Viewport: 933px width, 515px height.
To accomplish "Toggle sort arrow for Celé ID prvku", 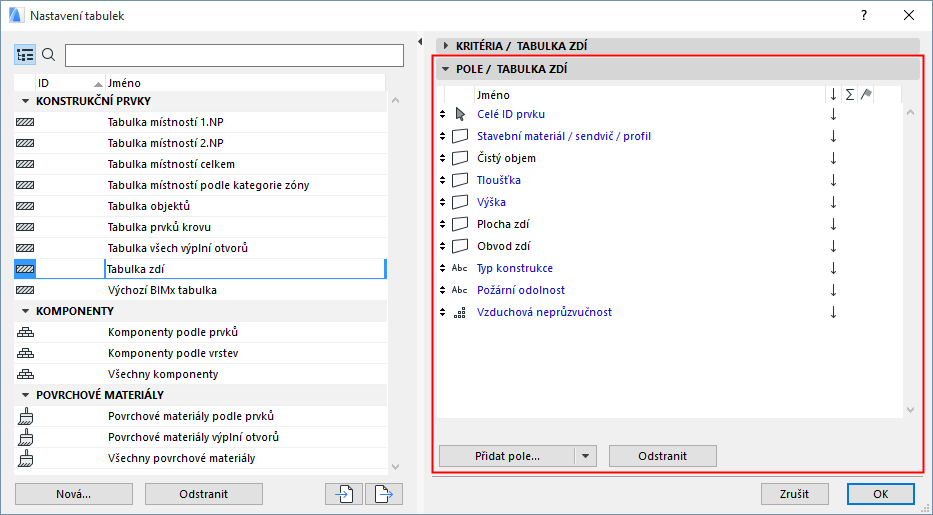I will (x=832, y=114).
